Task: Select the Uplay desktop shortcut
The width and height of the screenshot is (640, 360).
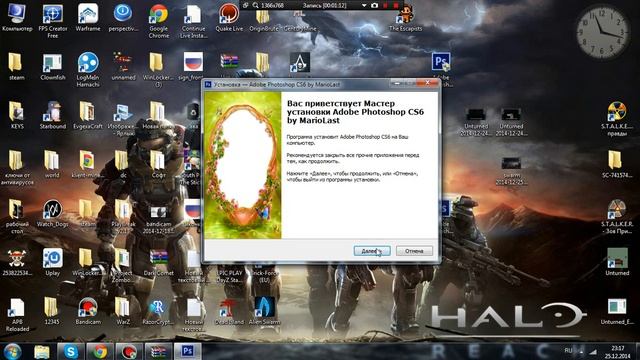Action: [53, 262]
